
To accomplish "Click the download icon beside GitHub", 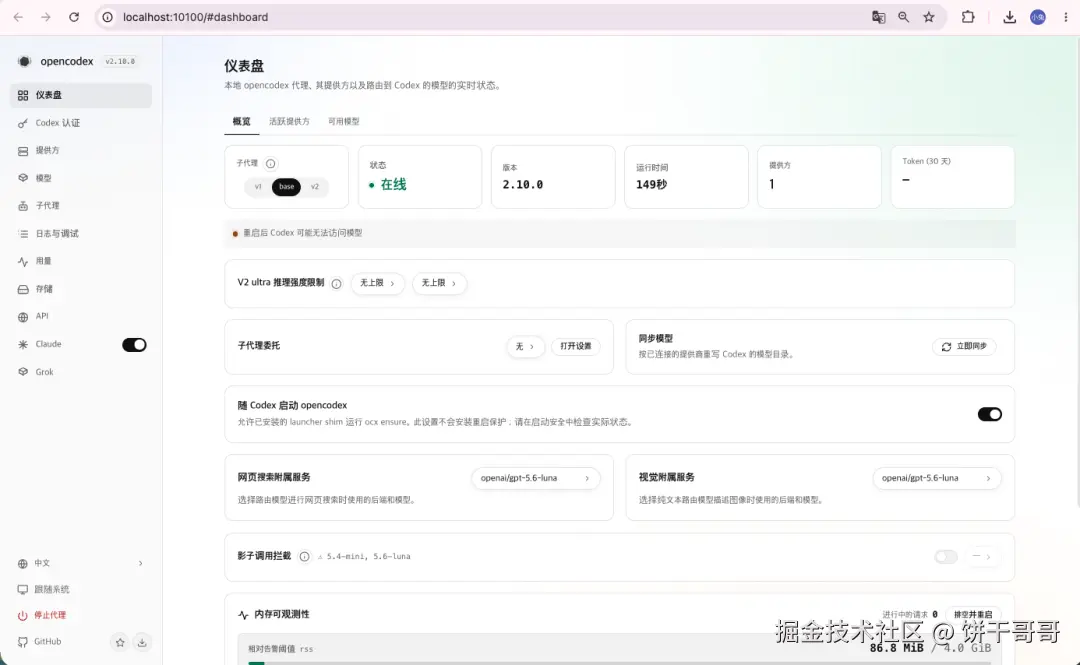I will 141,642.
